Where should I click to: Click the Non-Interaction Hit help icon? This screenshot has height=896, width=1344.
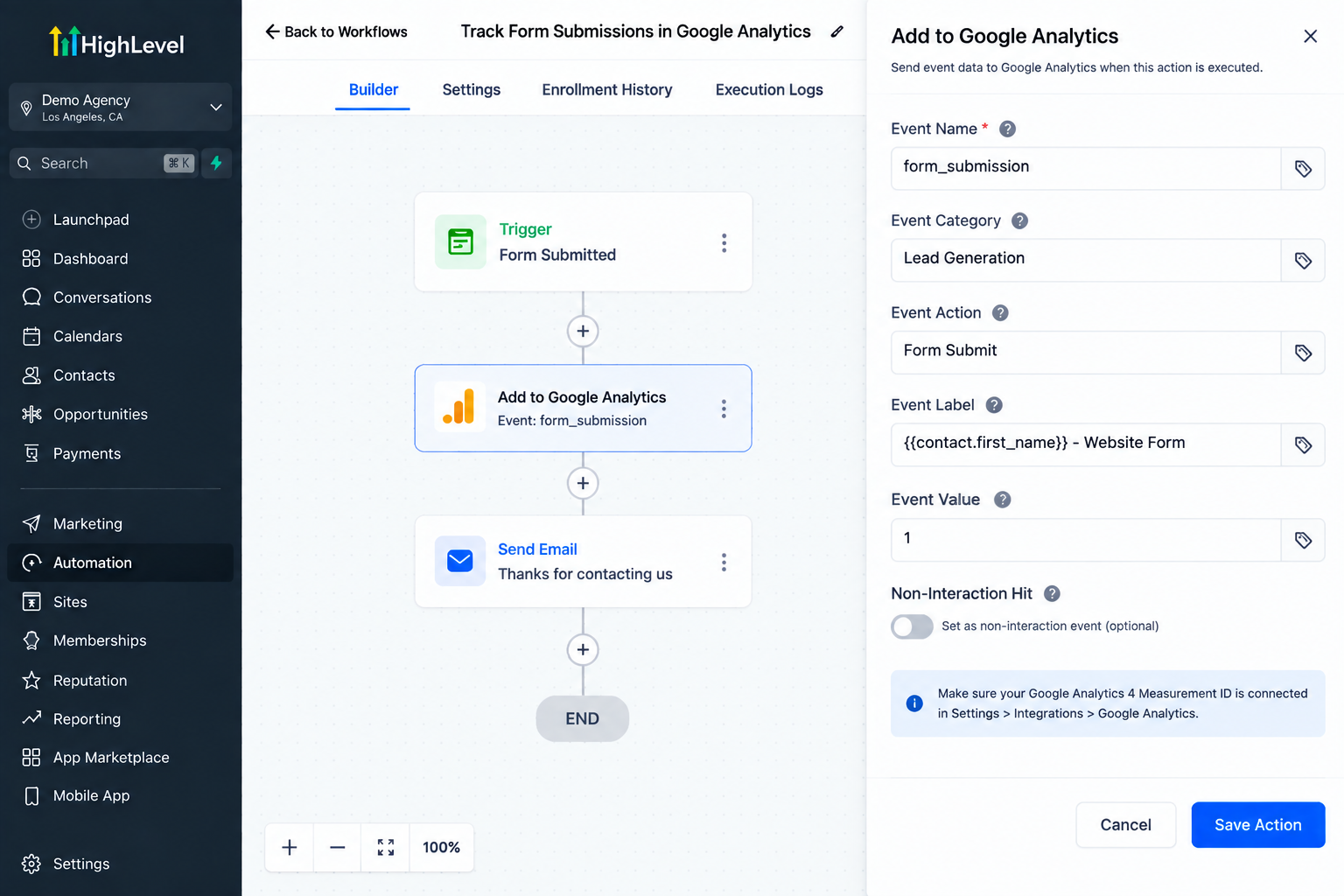(1052, 593)
